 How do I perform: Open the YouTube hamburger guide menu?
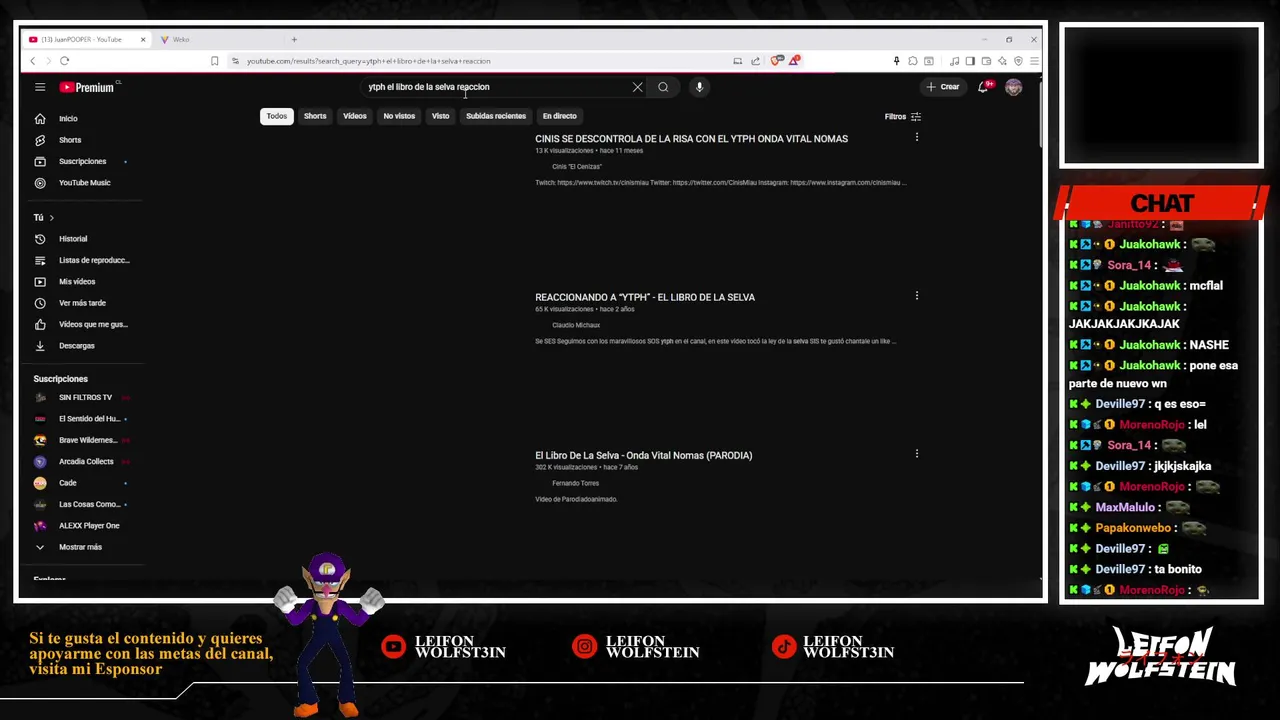click(x=40, y=87)
